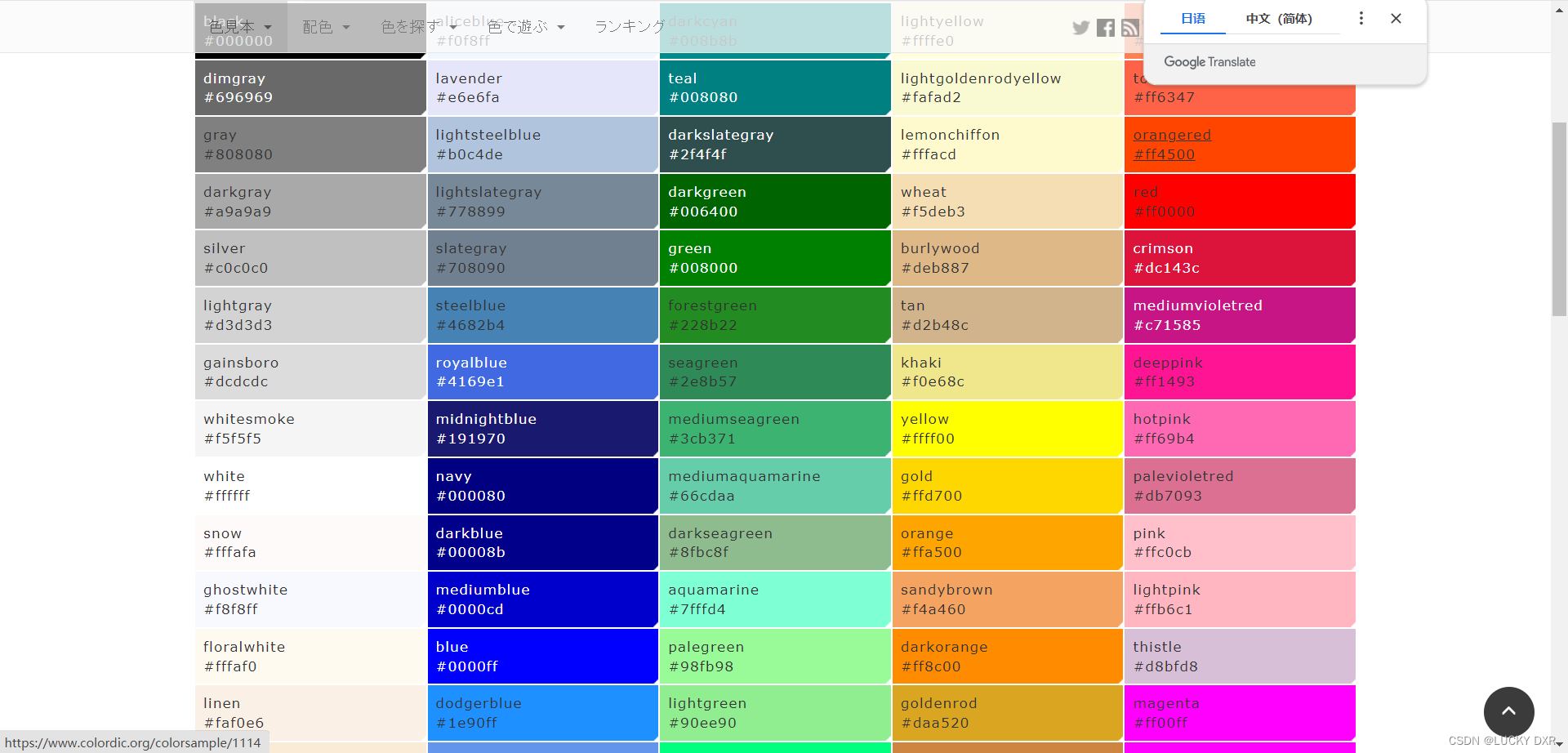Choose the darkslategray #2f4f4f swatch

coord(775,145)
